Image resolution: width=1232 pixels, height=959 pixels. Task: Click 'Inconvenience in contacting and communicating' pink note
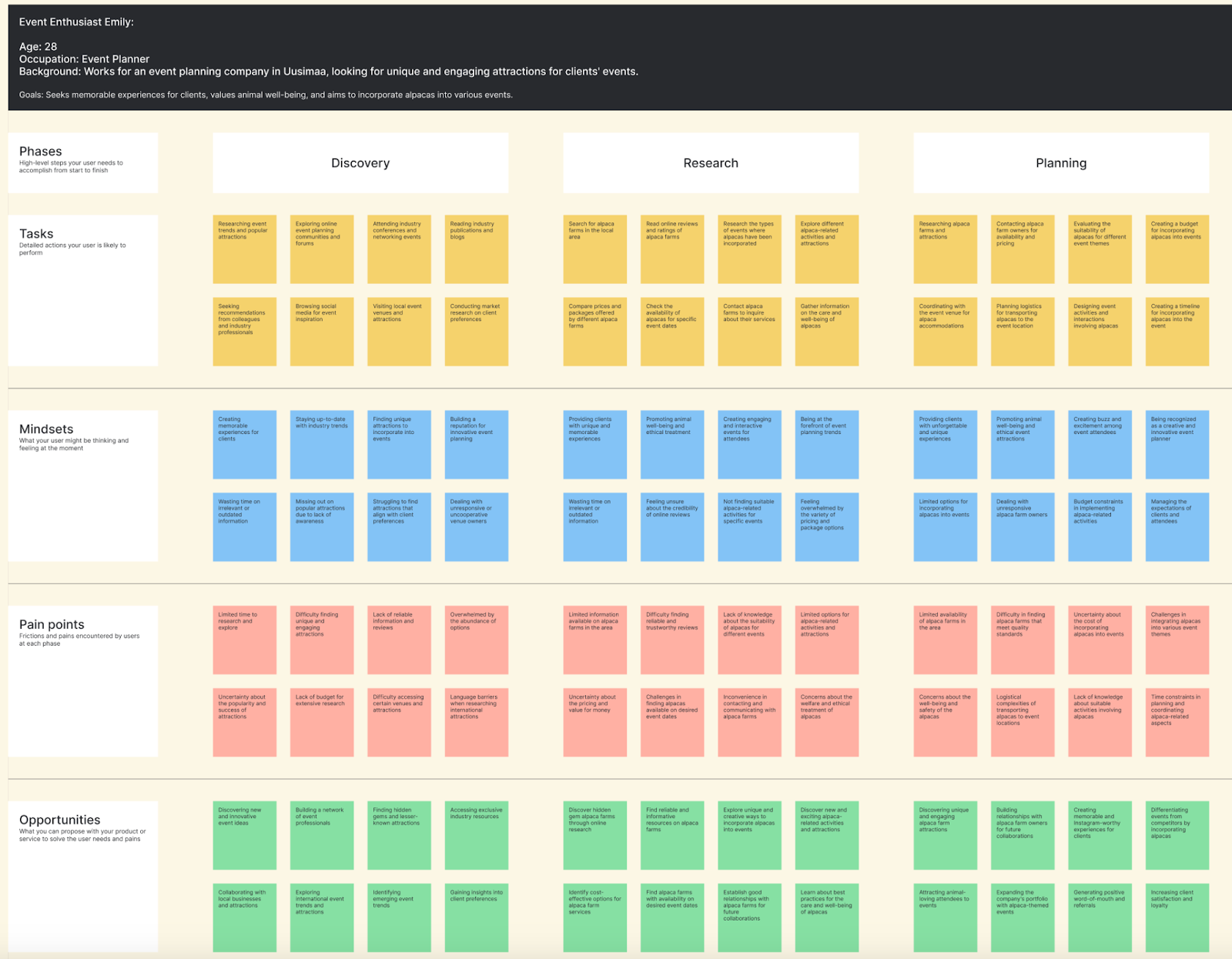(x=750, y=722)
